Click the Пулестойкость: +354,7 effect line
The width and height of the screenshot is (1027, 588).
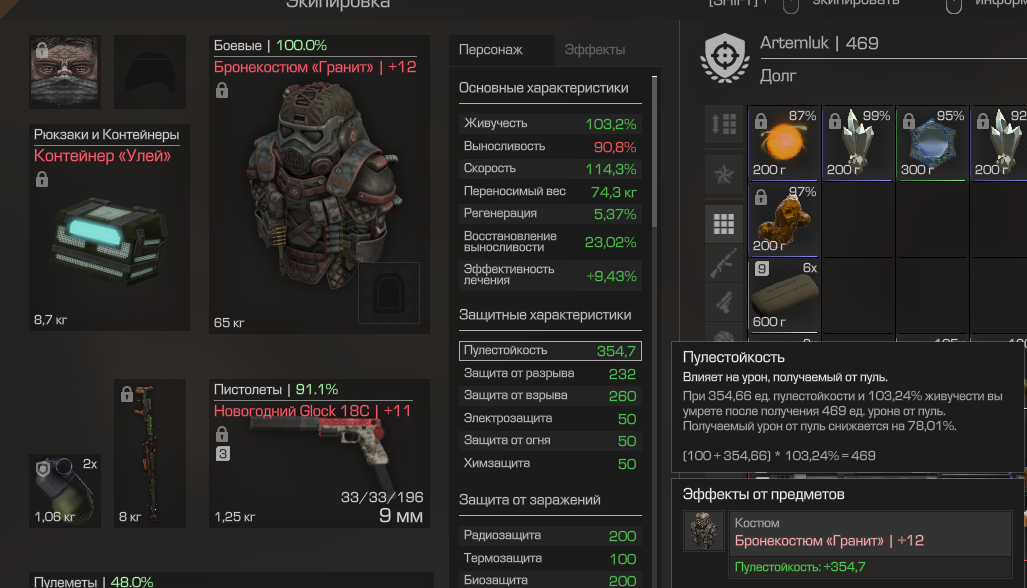click(x=800, y=567)
